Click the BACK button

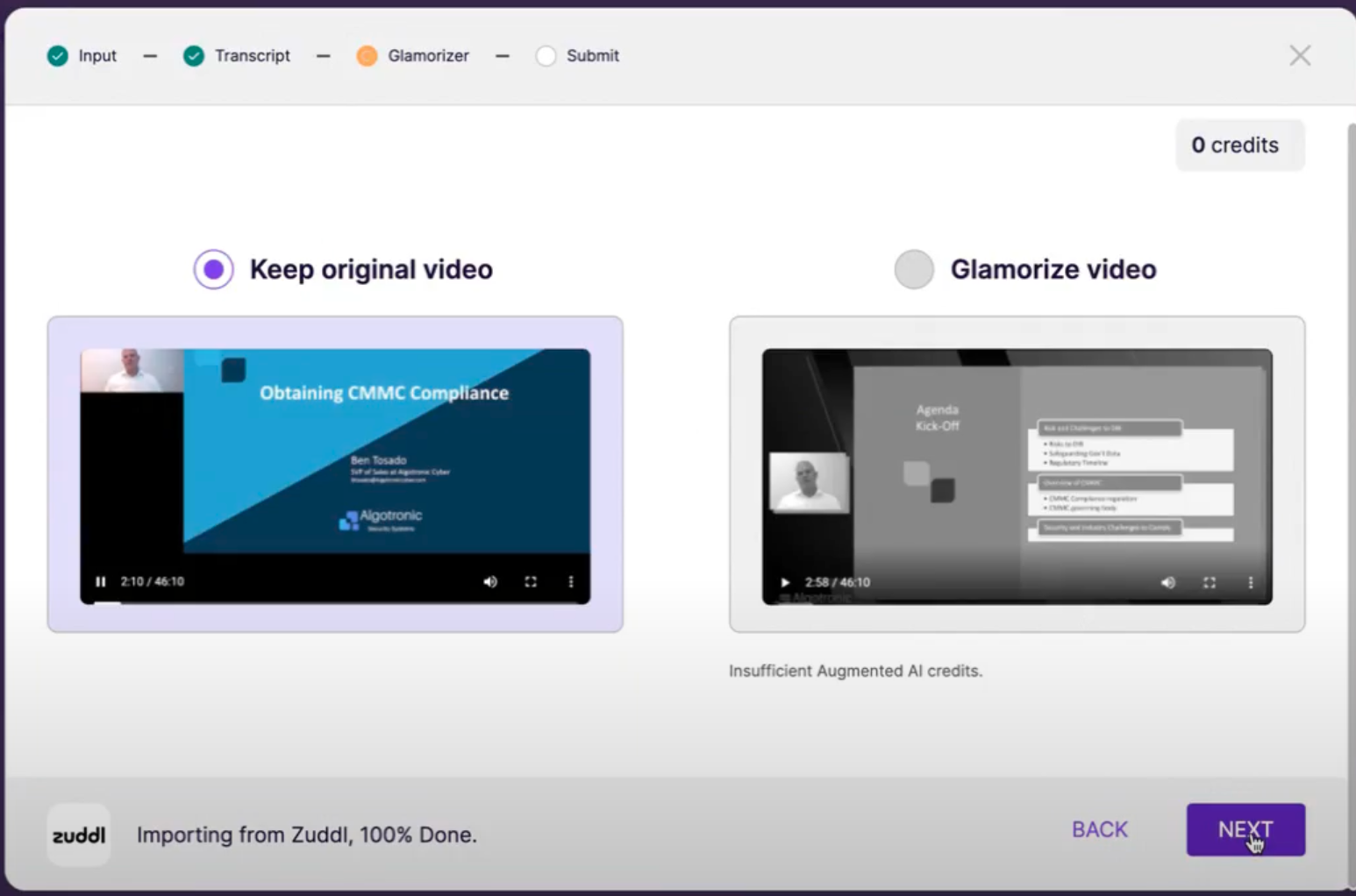click(1099, 829)
